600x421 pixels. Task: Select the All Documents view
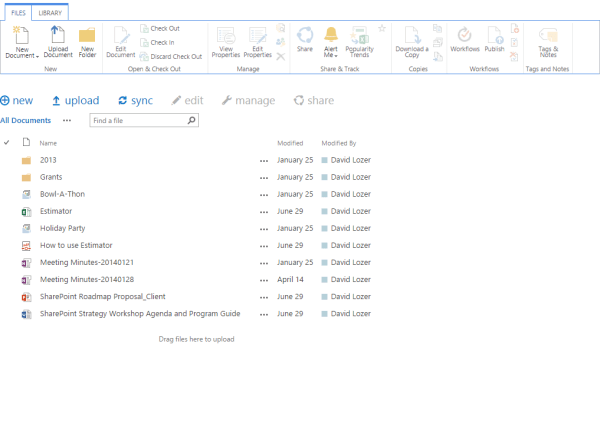(26, 121)
